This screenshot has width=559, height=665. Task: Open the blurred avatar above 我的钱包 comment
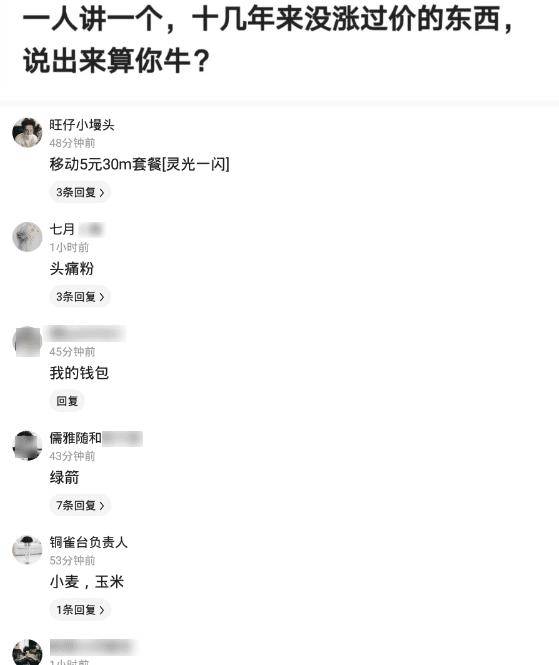(27, 341)
